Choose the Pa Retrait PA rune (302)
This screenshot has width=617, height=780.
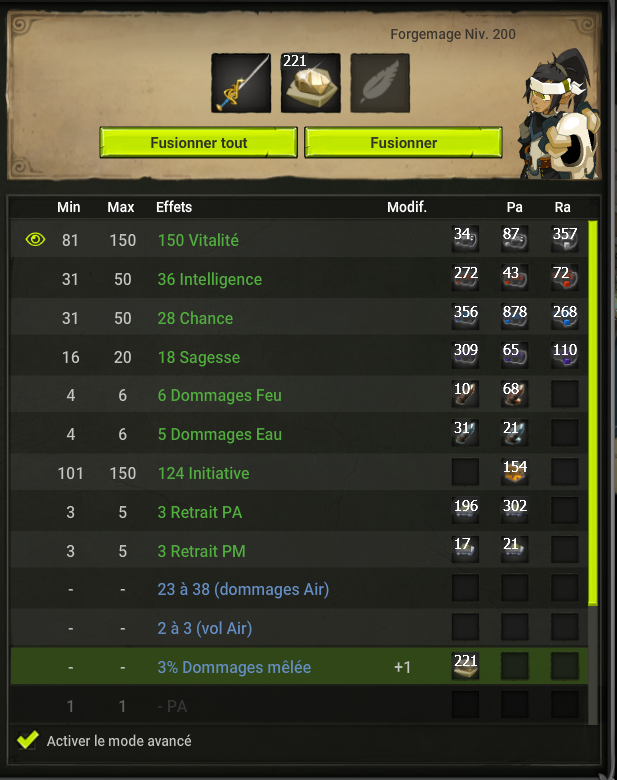[x=515, y=511]
